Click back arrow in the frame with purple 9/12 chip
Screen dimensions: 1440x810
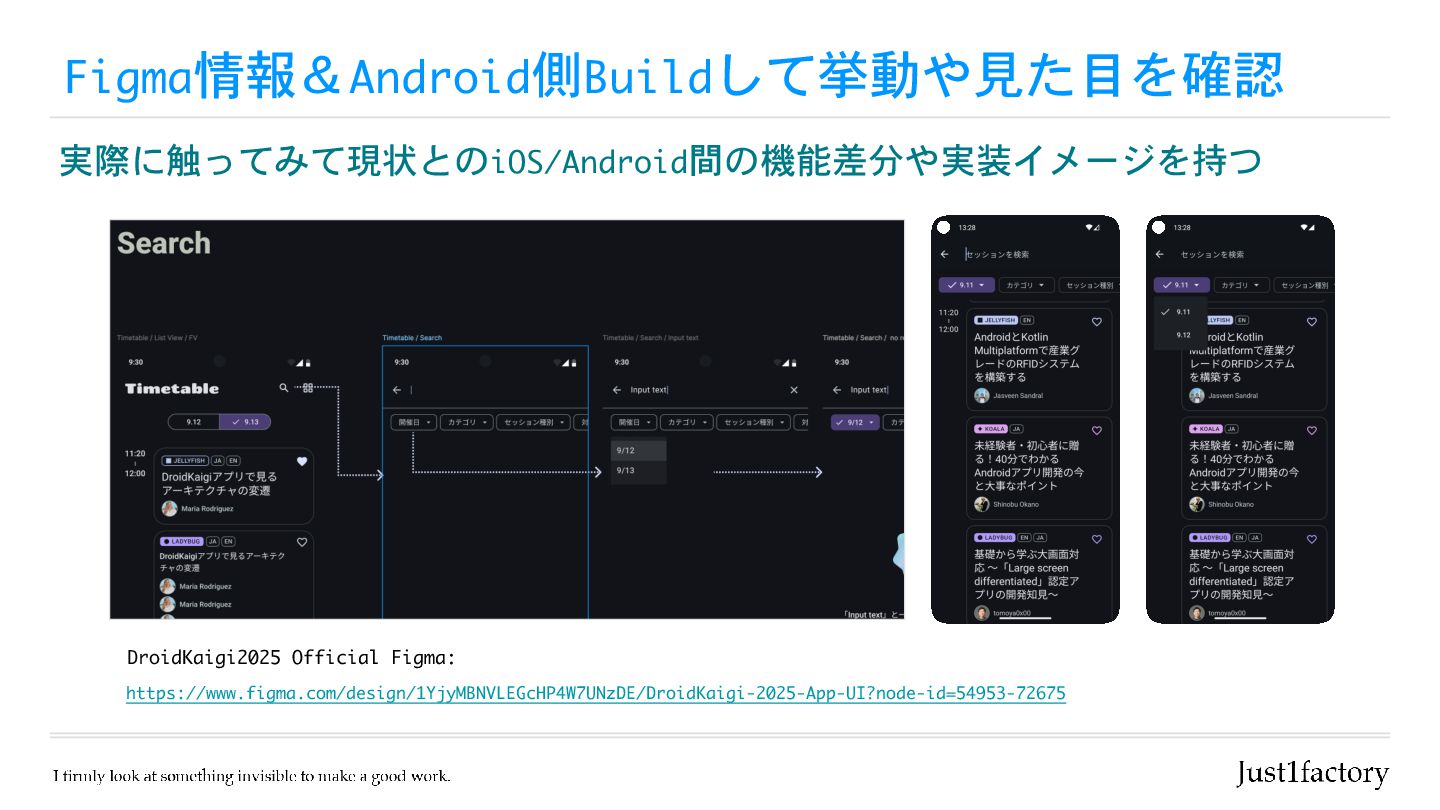click(x=837, y=390)
